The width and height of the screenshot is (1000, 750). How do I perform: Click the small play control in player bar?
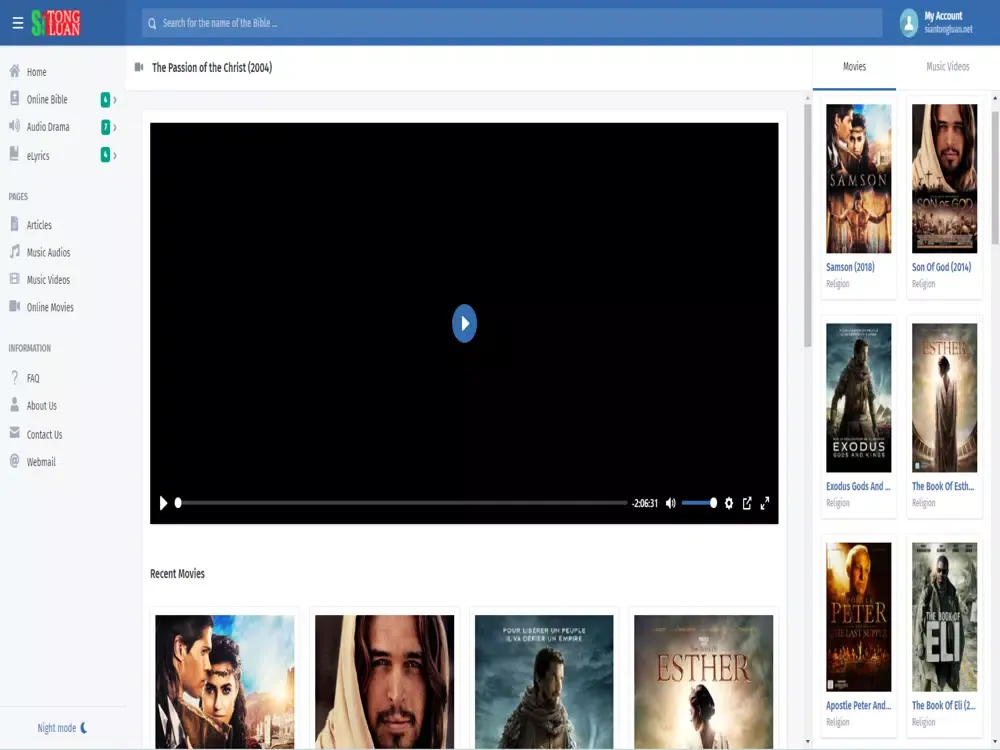163,503
